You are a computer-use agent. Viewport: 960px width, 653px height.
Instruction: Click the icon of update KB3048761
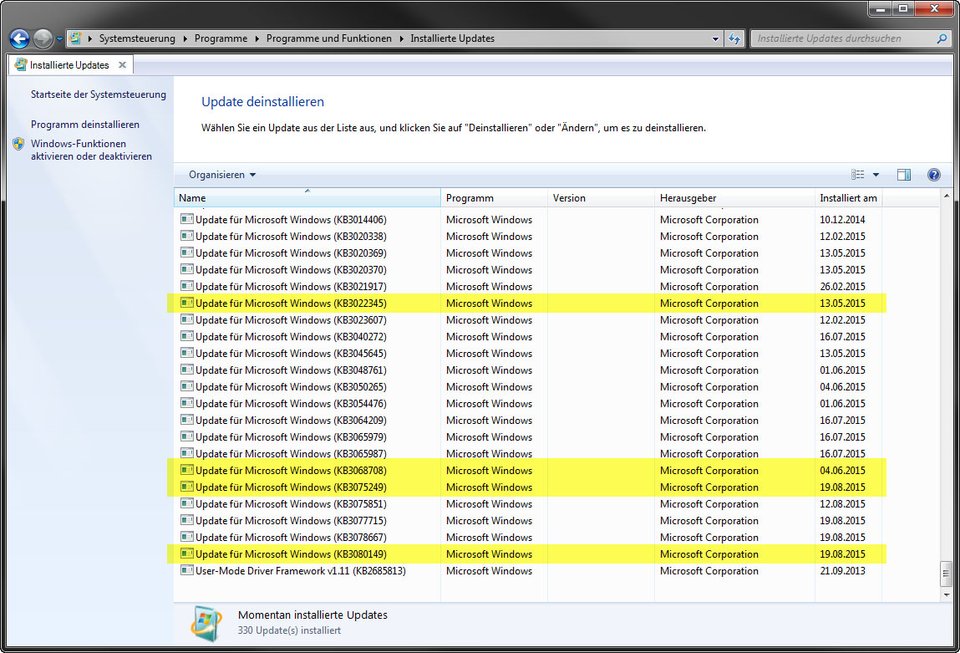pos(187,370)
